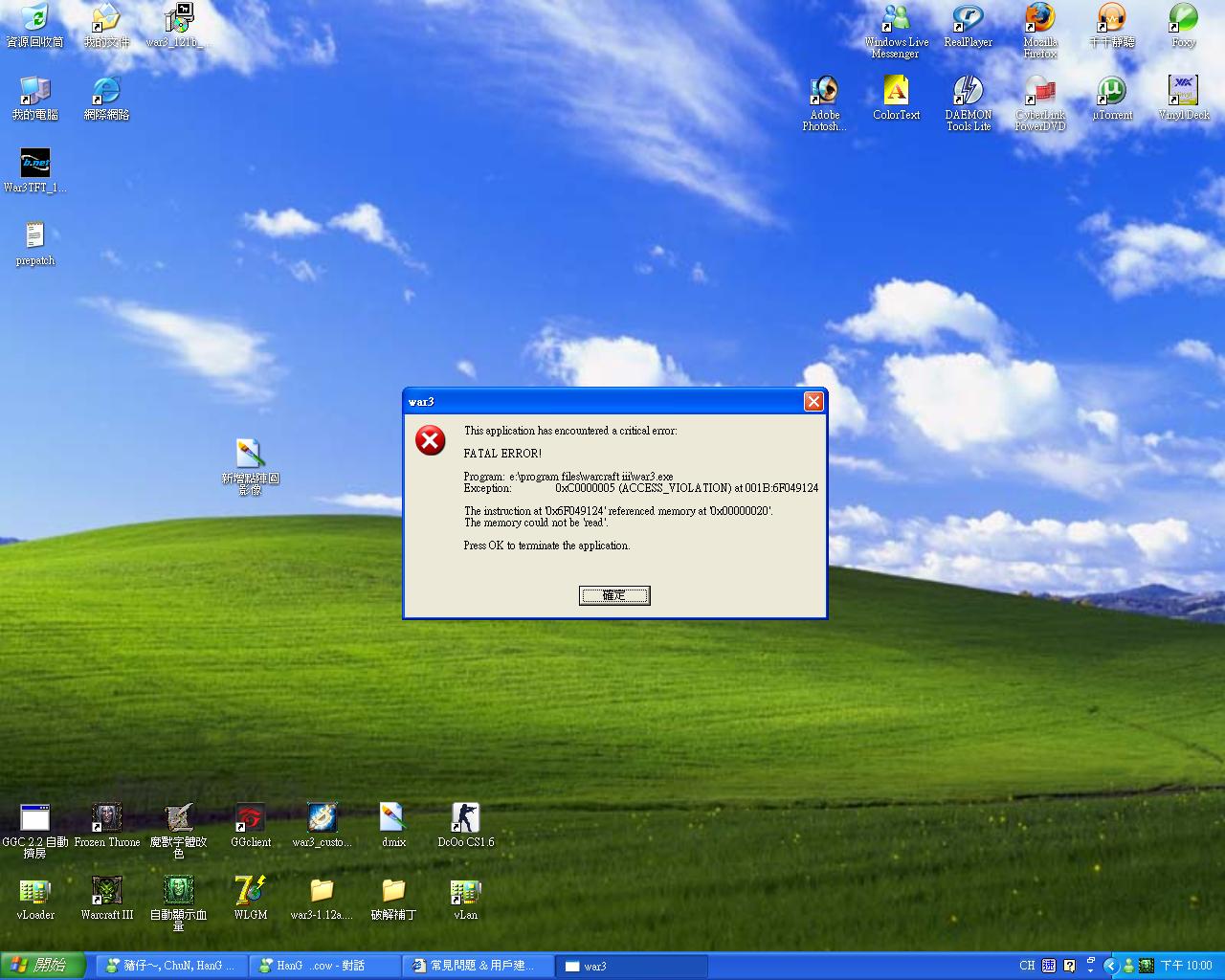1225x980 pixels.
Task: Select the dmix image file icon
Action: (x=393, y=825)
